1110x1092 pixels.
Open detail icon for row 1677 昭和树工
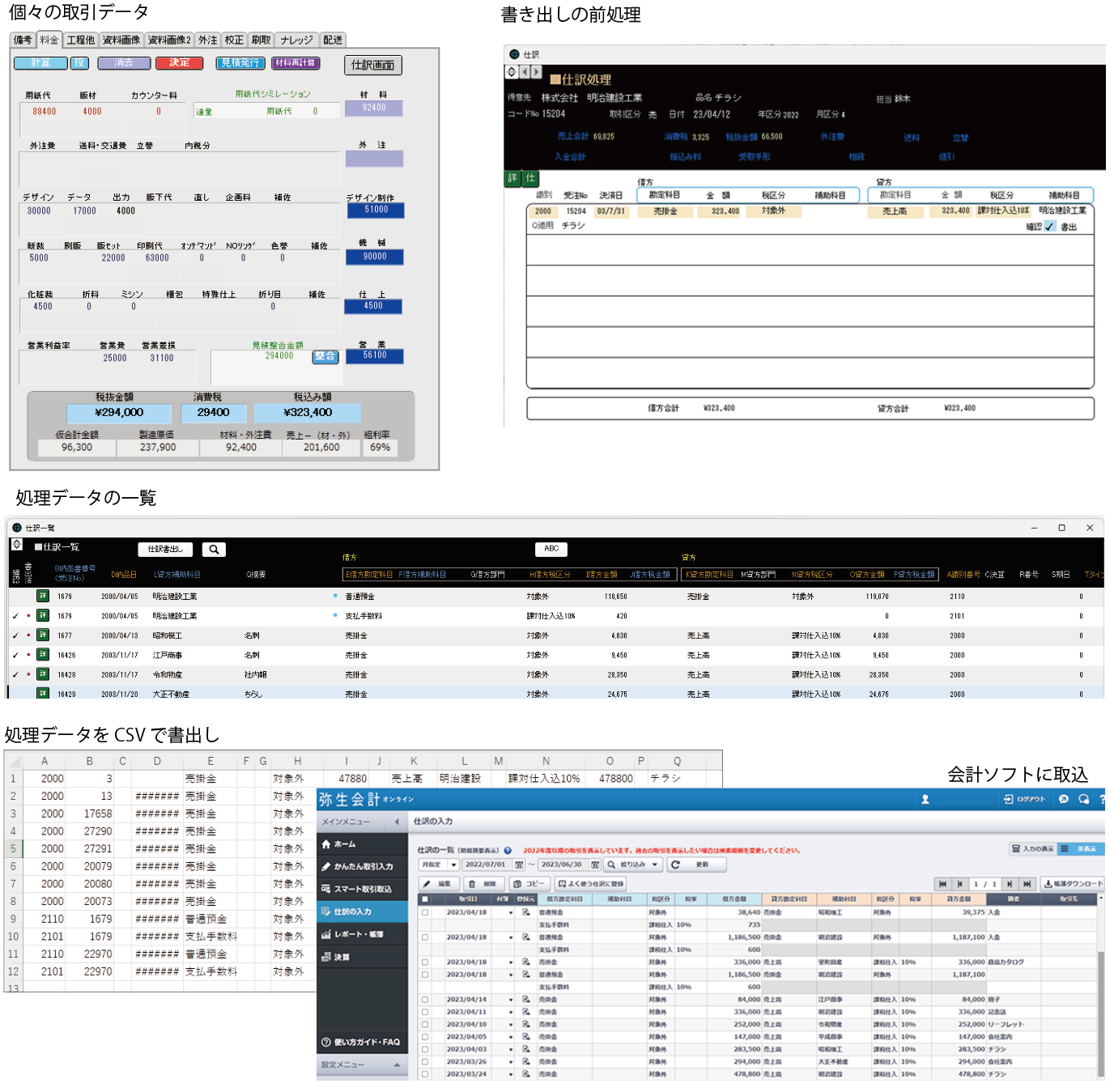[x=42, y=635]
